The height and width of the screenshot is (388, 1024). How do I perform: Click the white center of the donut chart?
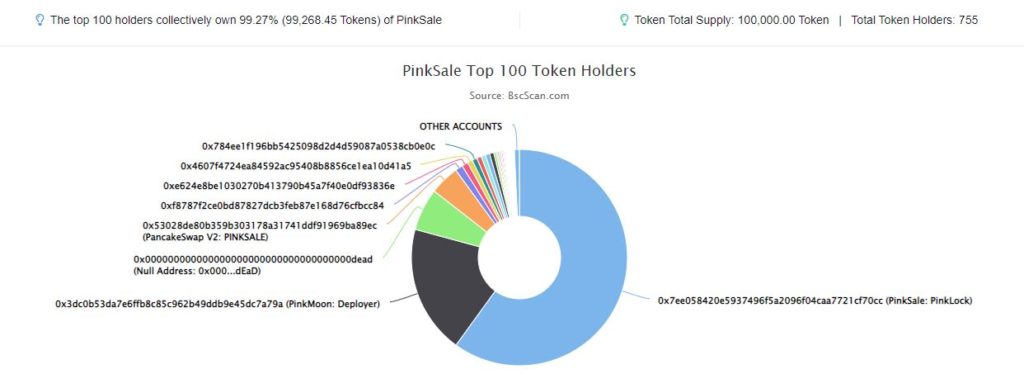(519, 257)
